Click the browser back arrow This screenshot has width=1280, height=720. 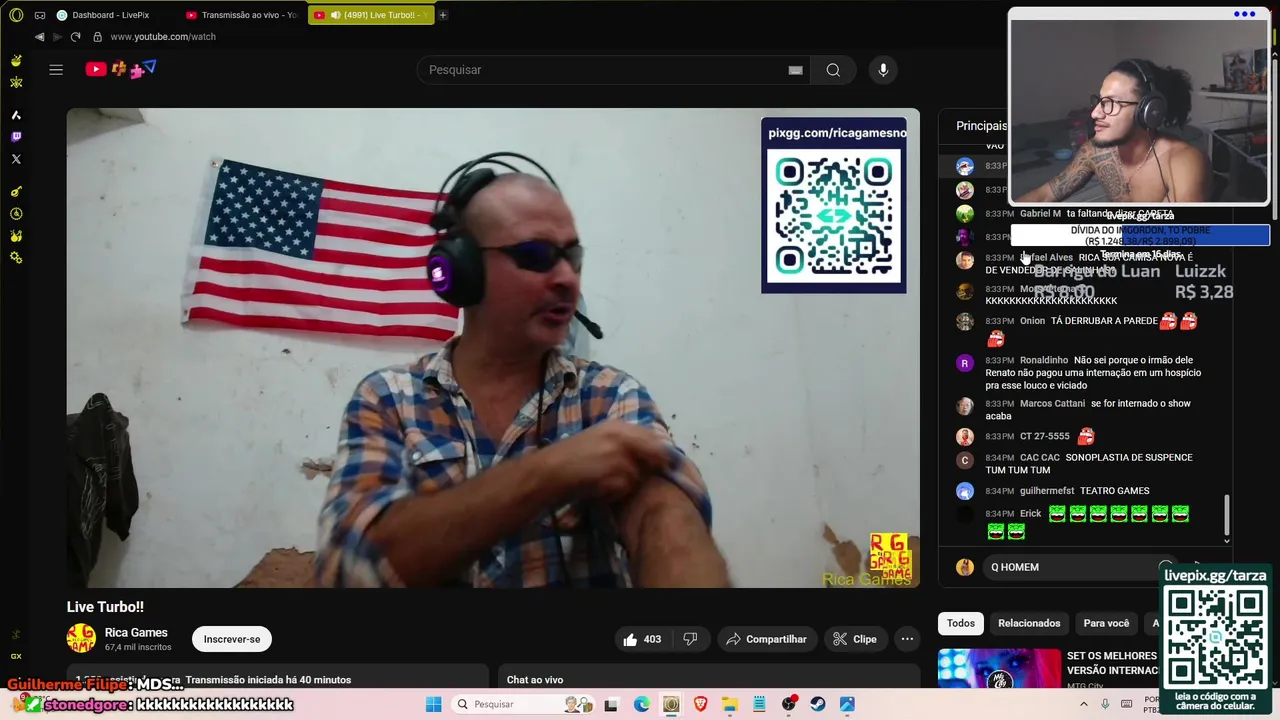[x=39, y=37]
